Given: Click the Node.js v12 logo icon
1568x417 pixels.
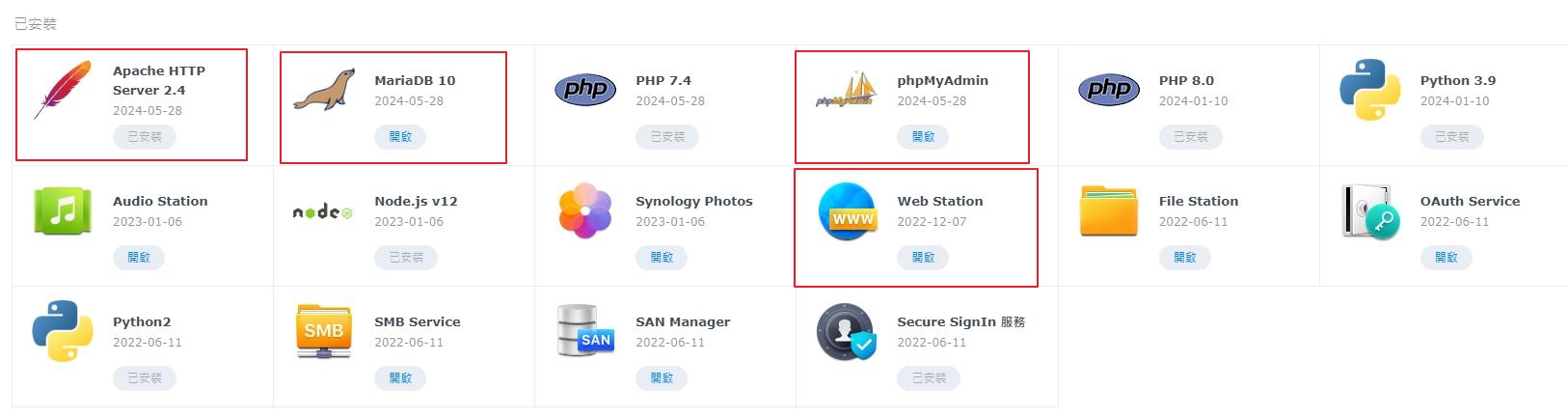Looking at the screenshot, I should (x=324, y=211).
